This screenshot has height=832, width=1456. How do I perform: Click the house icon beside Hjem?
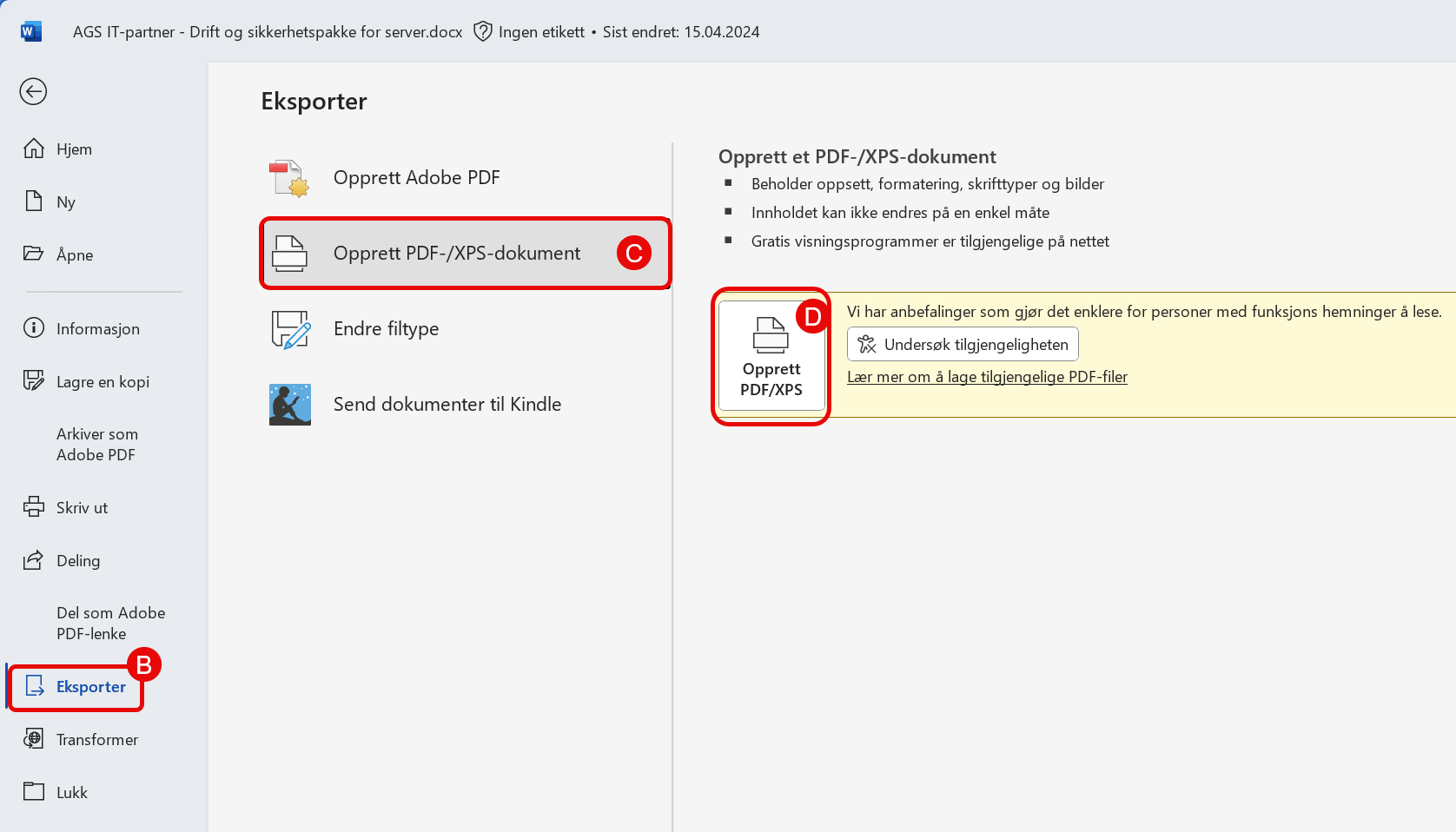tap(33, 149)
